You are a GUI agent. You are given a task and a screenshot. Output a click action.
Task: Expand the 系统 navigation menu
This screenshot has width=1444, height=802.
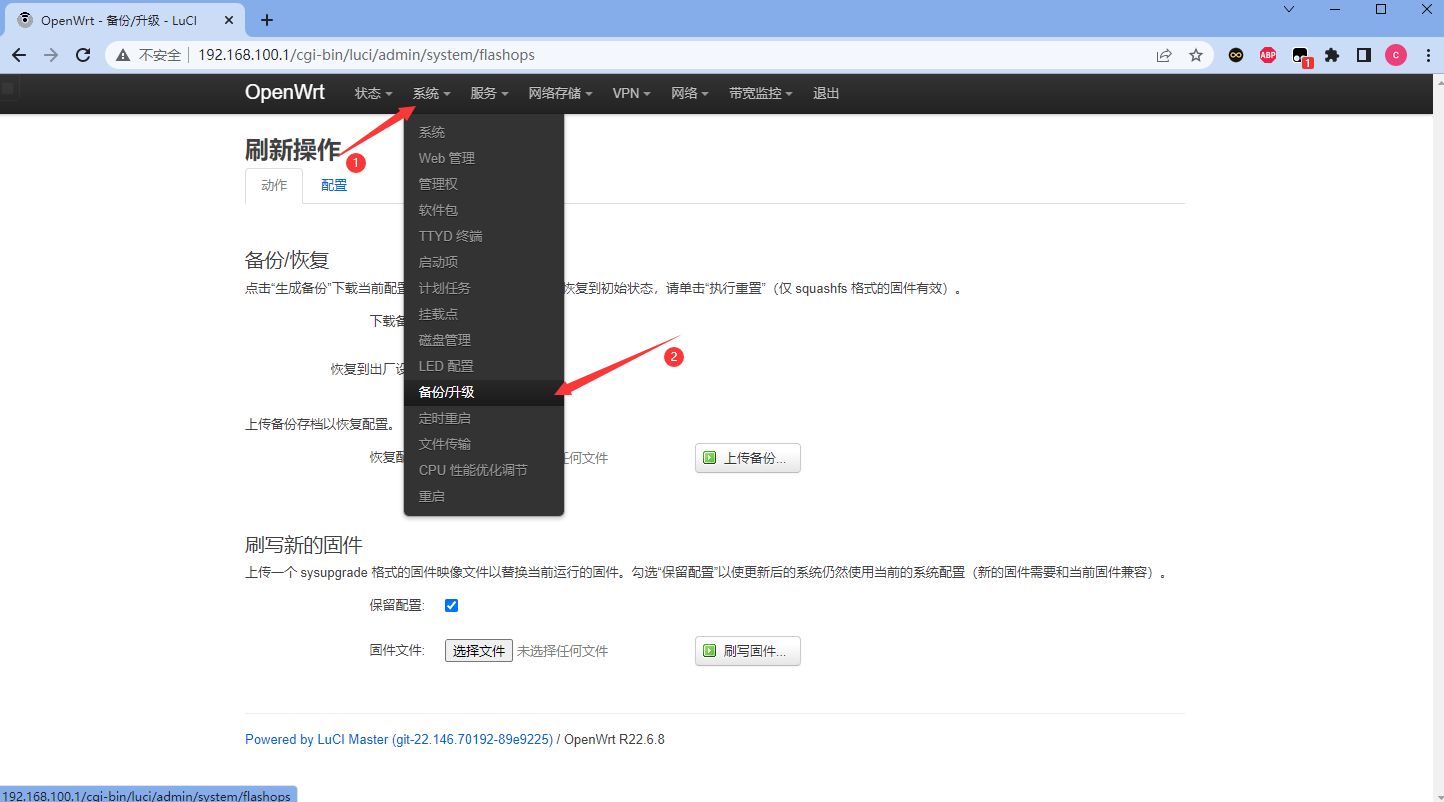(x=431, y=93)
